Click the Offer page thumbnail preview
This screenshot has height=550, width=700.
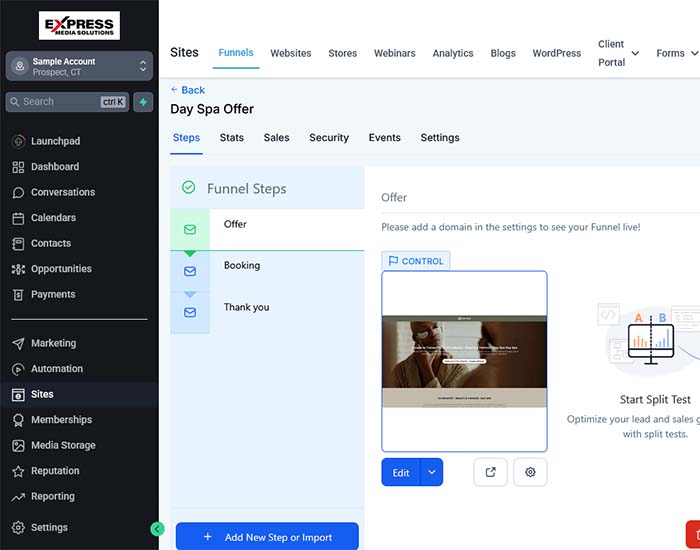pyautogui.click(x=464, y=361)
